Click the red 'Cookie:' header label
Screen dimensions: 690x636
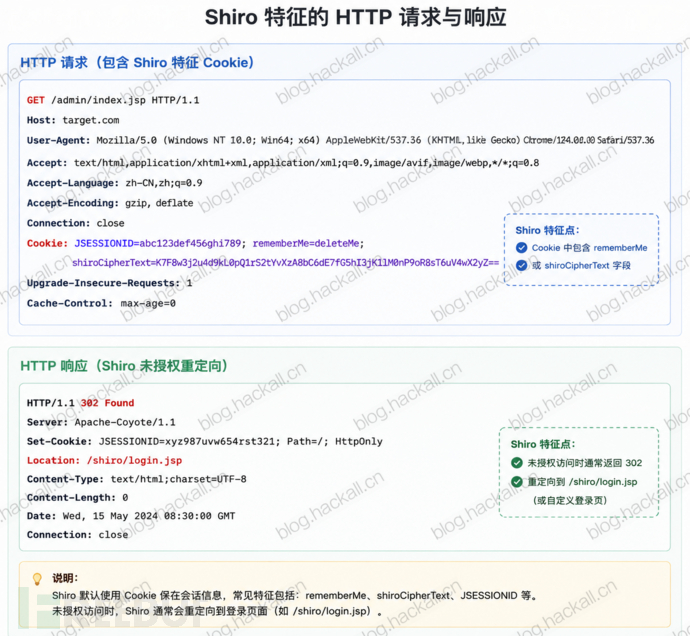[x=48, y=243]
